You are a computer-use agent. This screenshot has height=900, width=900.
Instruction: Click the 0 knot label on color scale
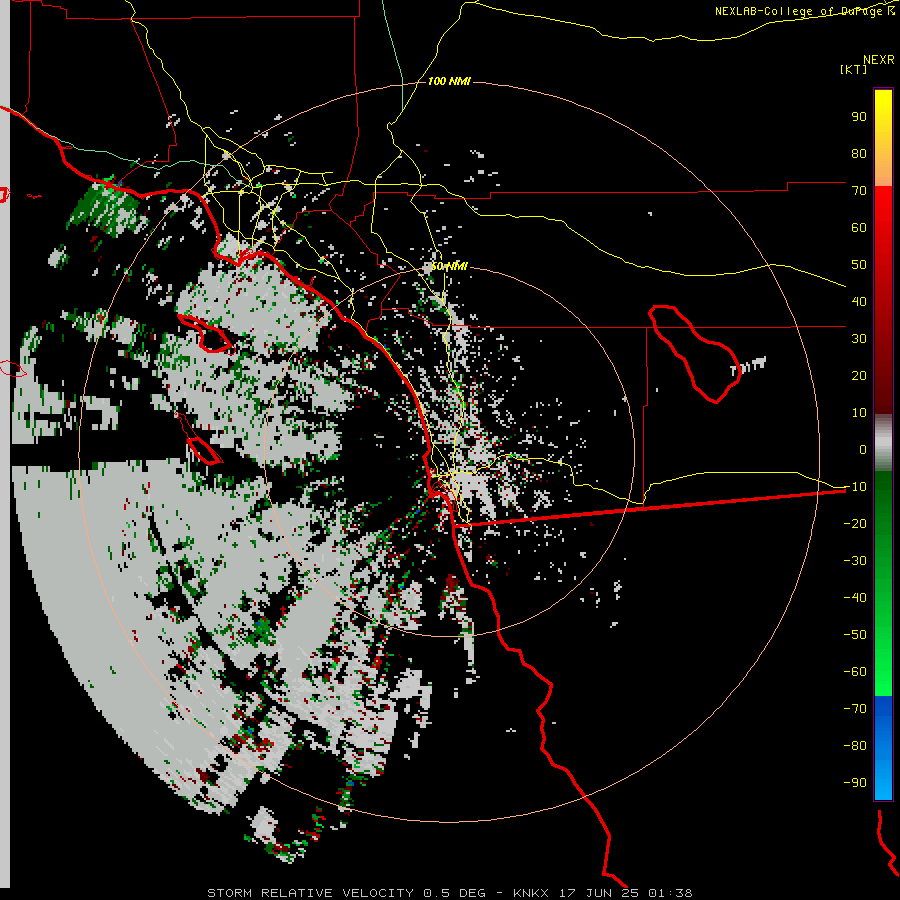click(x=863, y=450)
